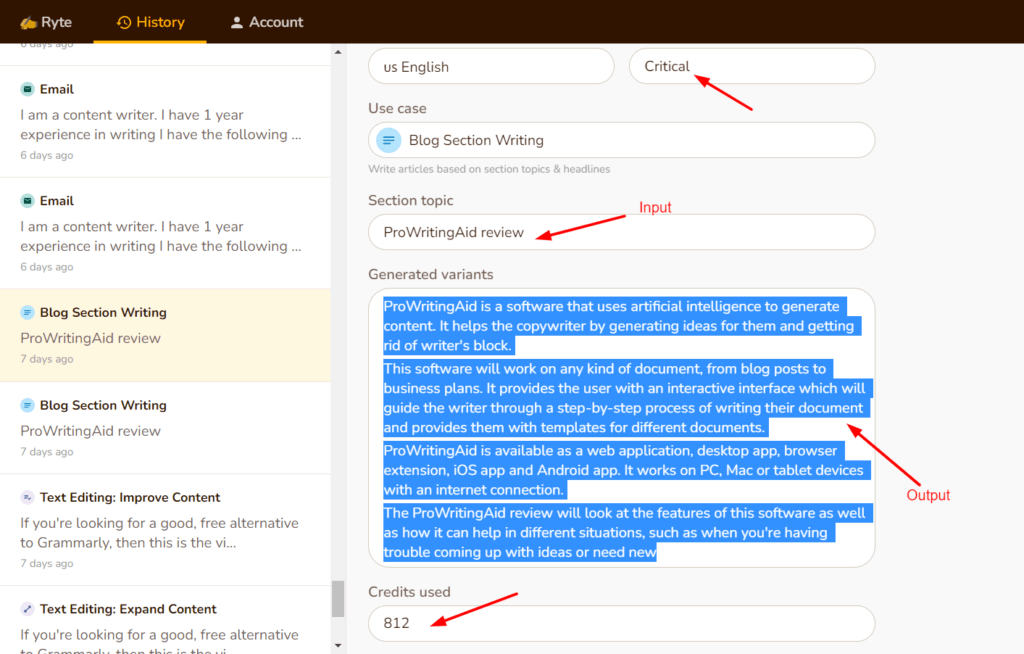
Task: Click the Credits used field showing 812
Action: click(x=621, y=623)
